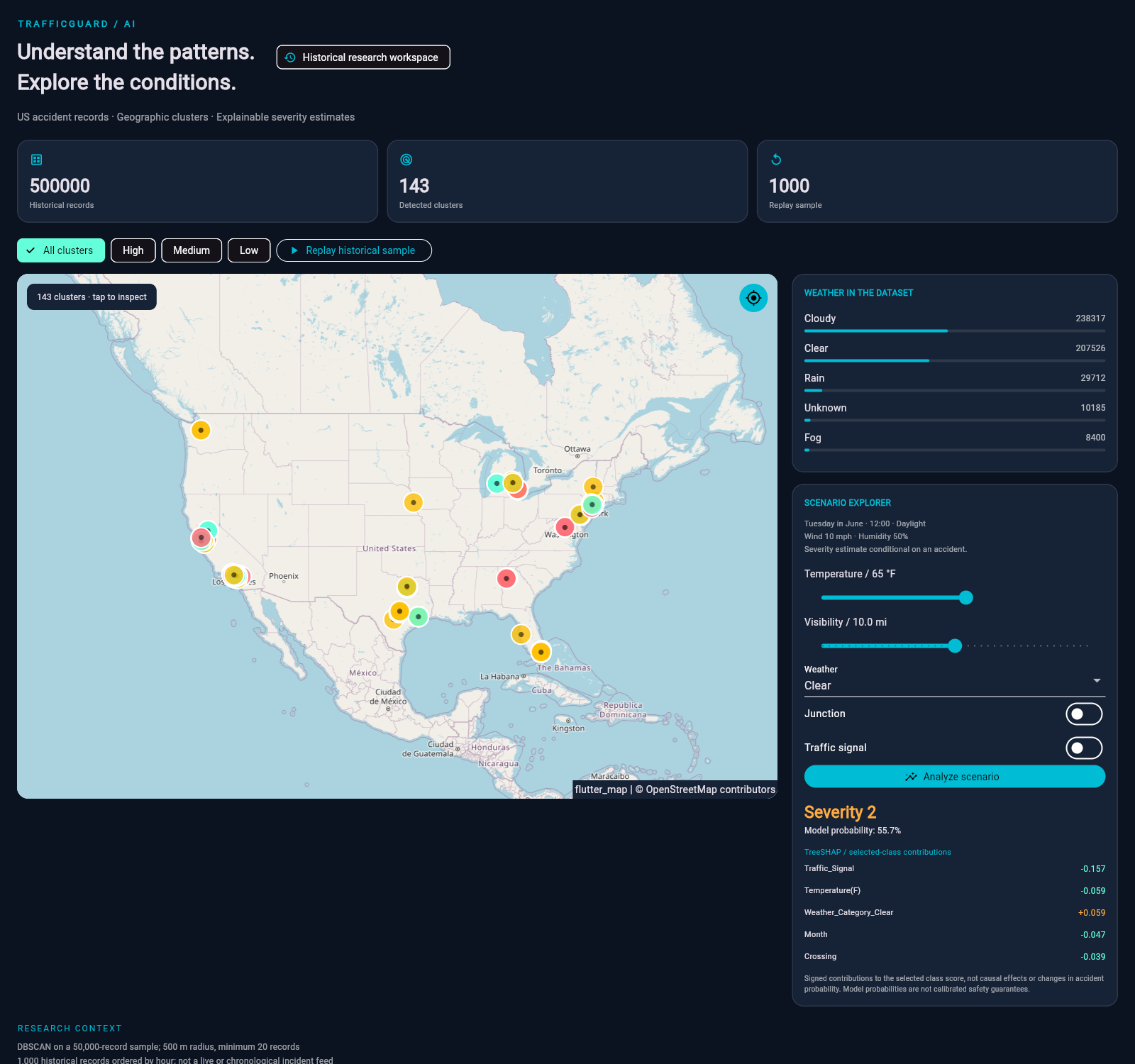The image size is (1135, 1064).
Task: Click the checkmark icon in All clusters chip
Action: tap(31, 250)
